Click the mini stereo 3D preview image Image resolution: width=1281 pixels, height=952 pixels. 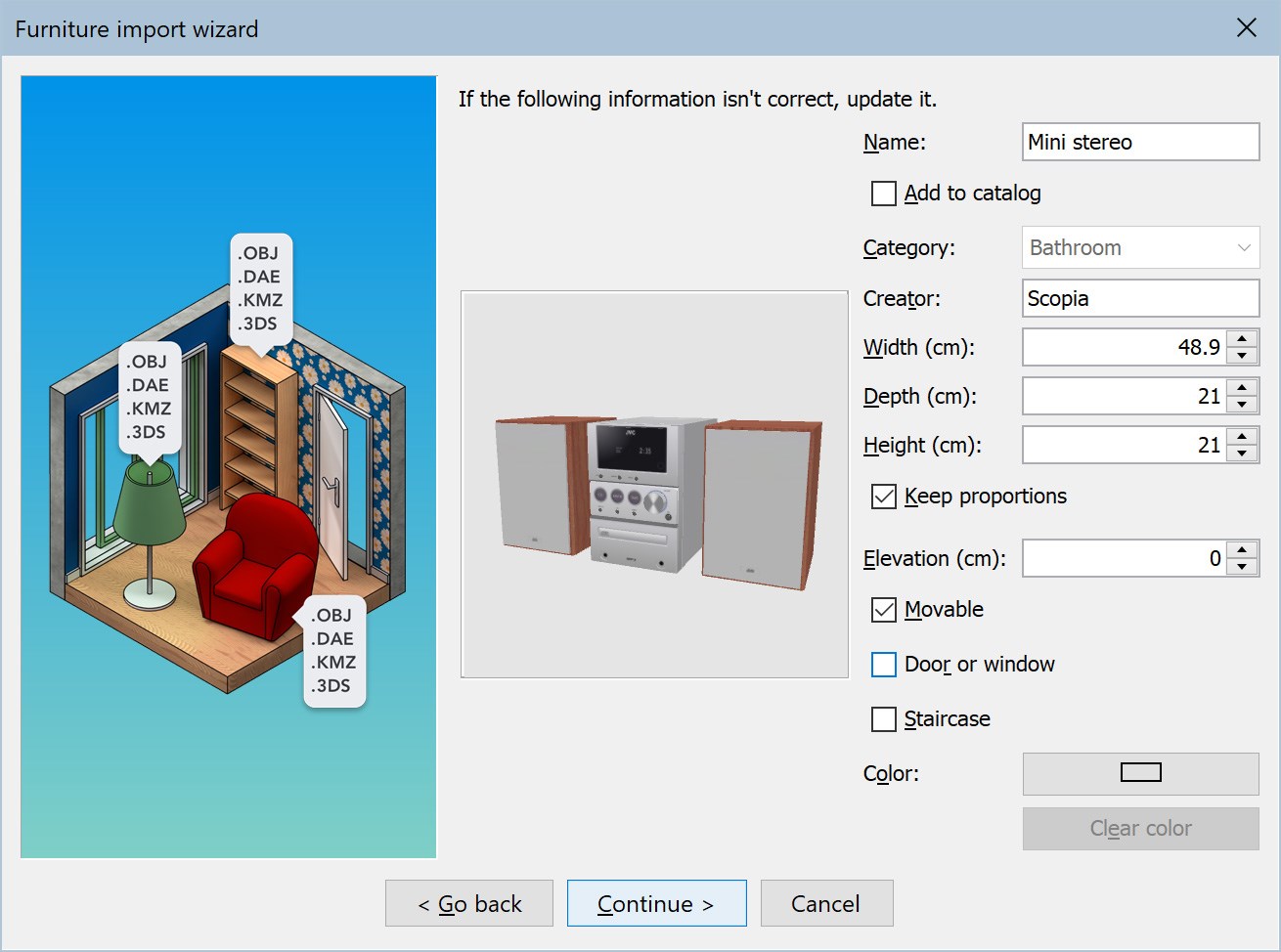pyautogui.click(x=655, y=482)
